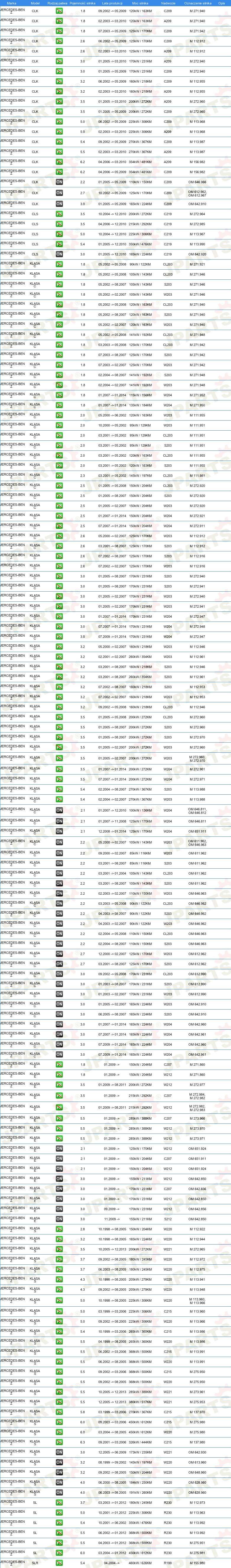
Task: Click the fuel icon in the M 271.952 row
Action: point(59,396)
